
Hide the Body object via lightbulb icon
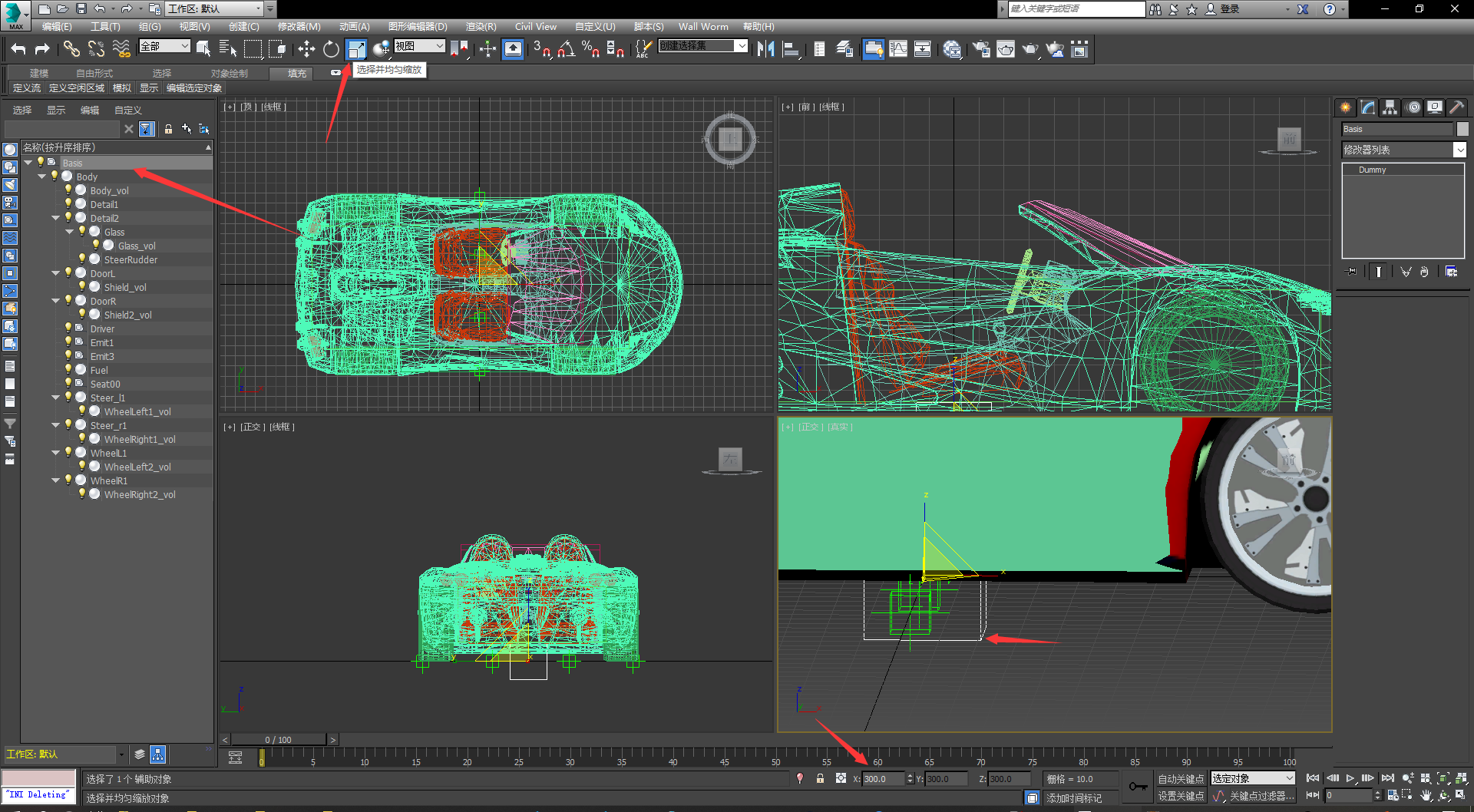[55, 177]
